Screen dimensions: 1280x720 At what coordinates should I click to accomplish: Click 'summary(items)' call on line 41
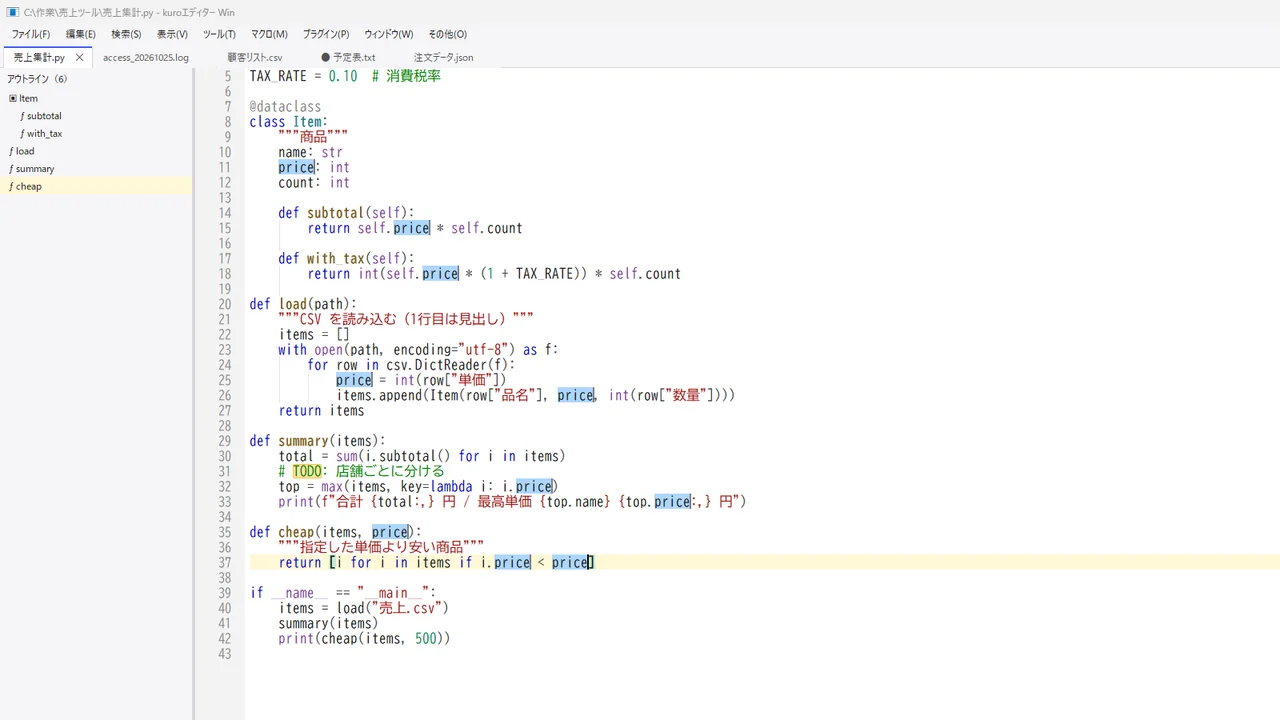pyautogui.click(x=328, y=624)
